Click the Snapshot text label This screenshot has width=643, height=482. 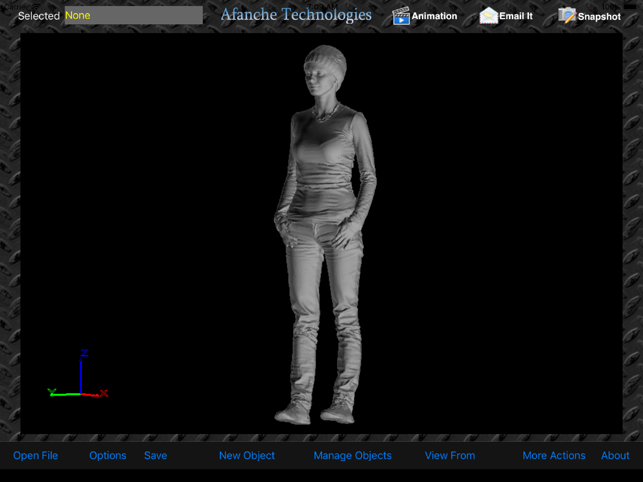[599, 17]
